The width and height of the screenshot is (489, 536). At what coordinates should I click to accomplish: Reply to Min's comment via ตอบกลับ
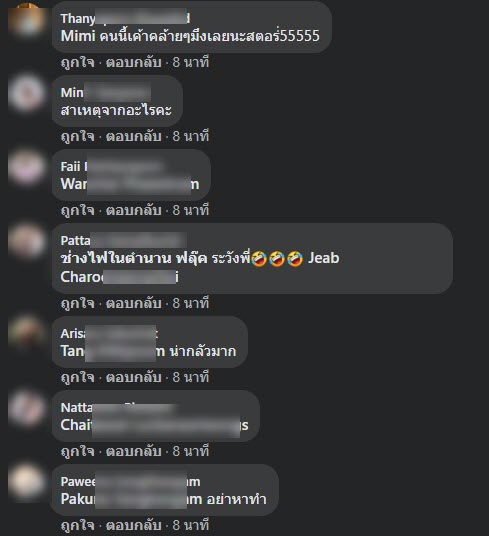click(133, 136)
